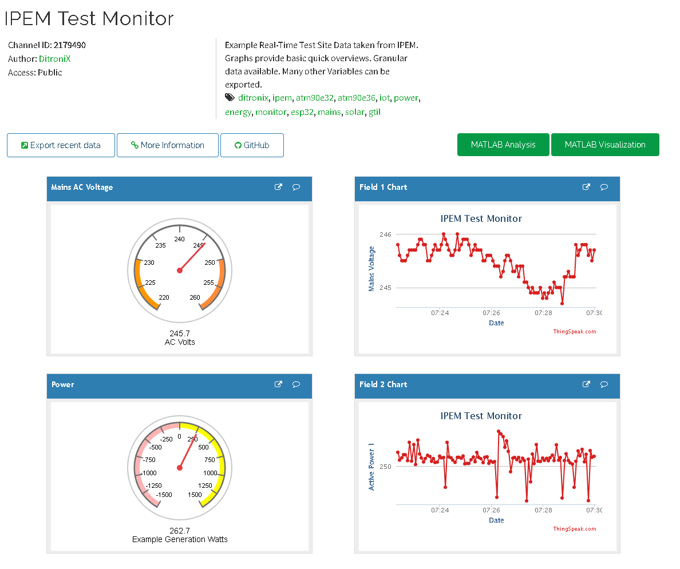Click ThingSpeak.com link in Field 1 Chart

pos(574,332)
